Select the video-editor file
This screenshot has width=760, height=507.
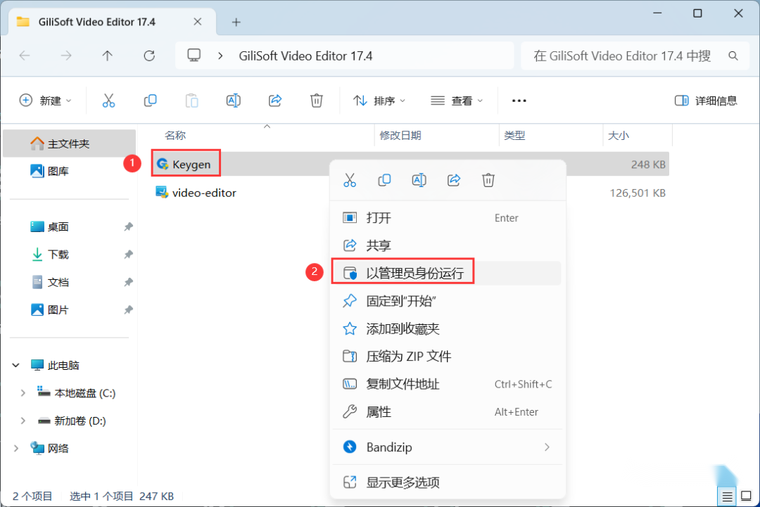204,193
